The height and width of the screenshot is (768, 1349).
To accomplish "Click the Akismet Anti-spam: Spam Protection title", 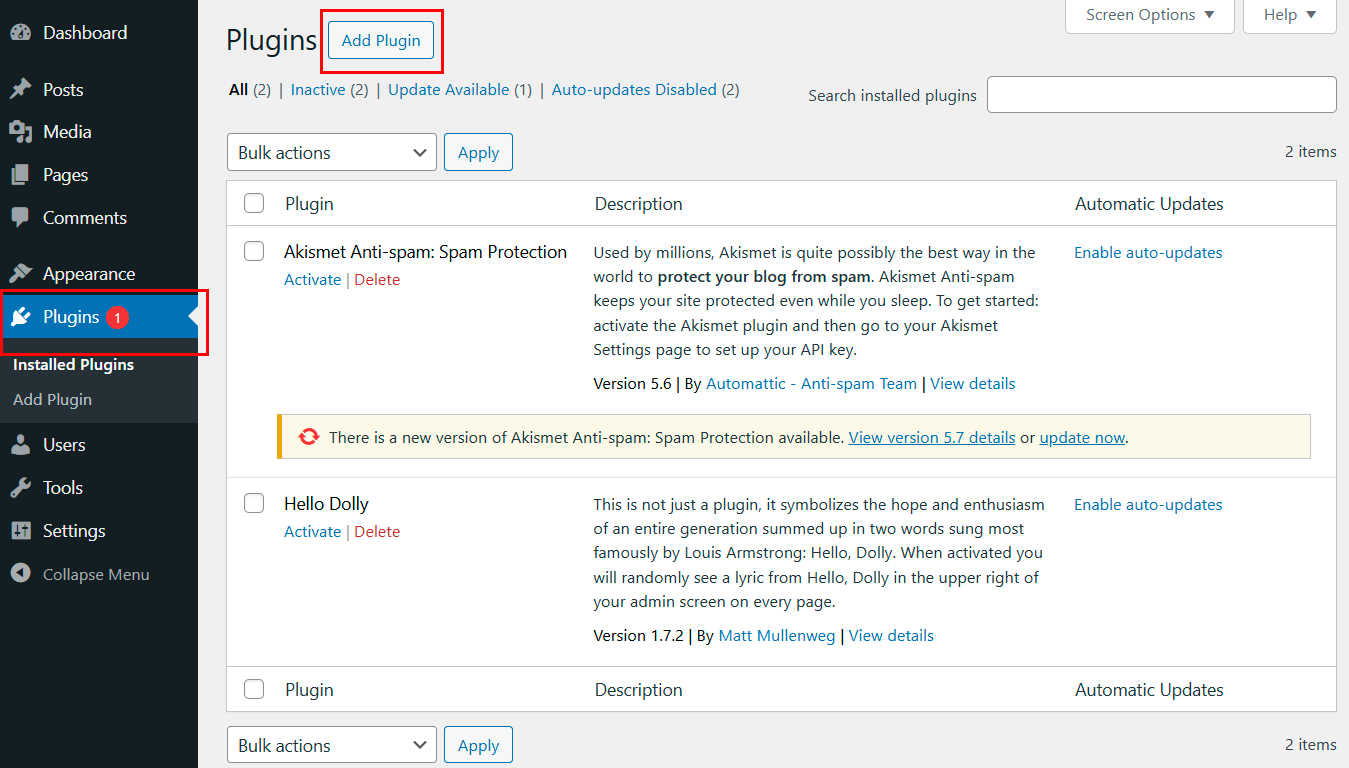I will click(x=425, y=252).
